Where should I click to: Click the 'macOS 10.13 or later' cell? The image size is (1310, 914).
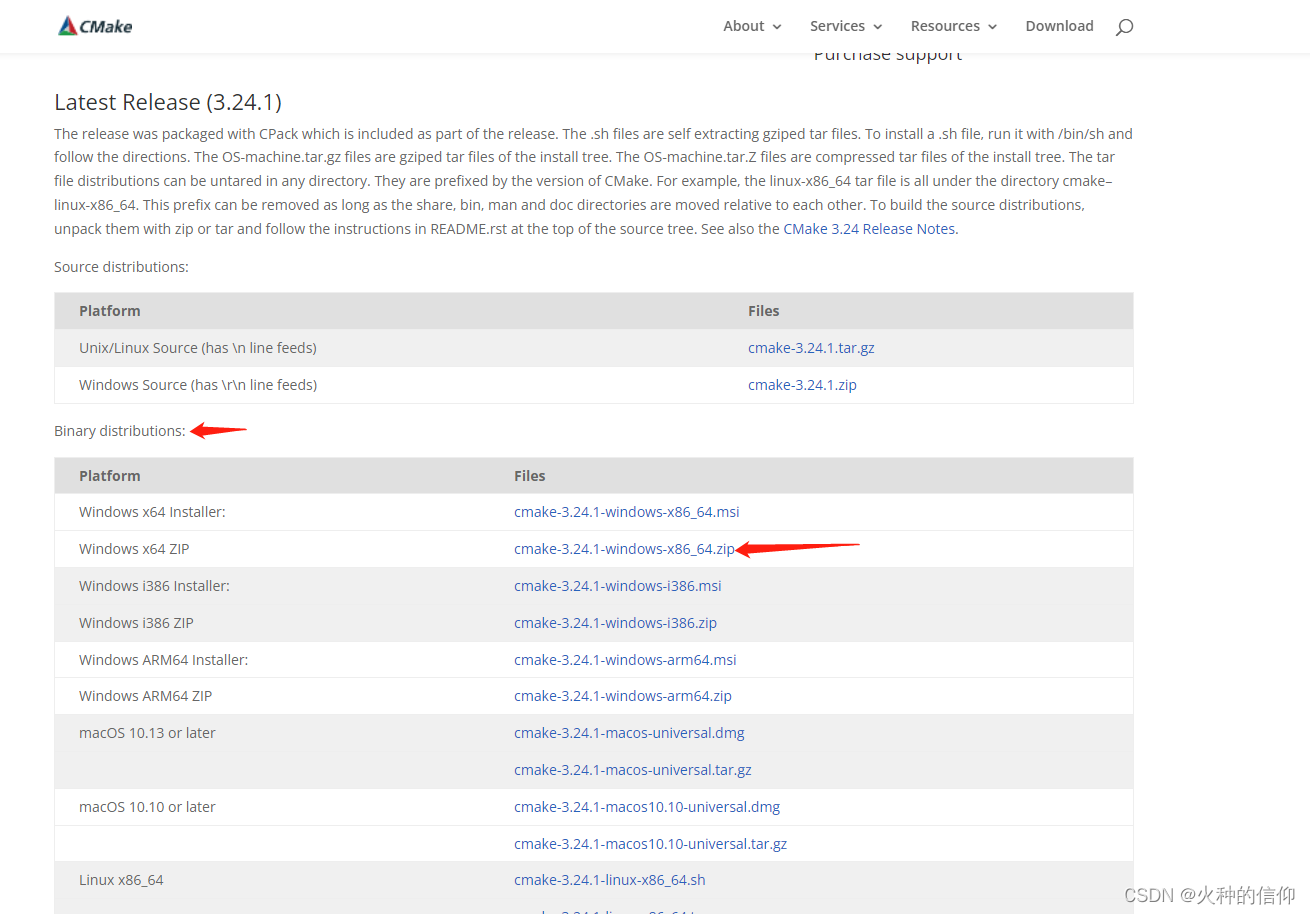[x=147, y=733]
